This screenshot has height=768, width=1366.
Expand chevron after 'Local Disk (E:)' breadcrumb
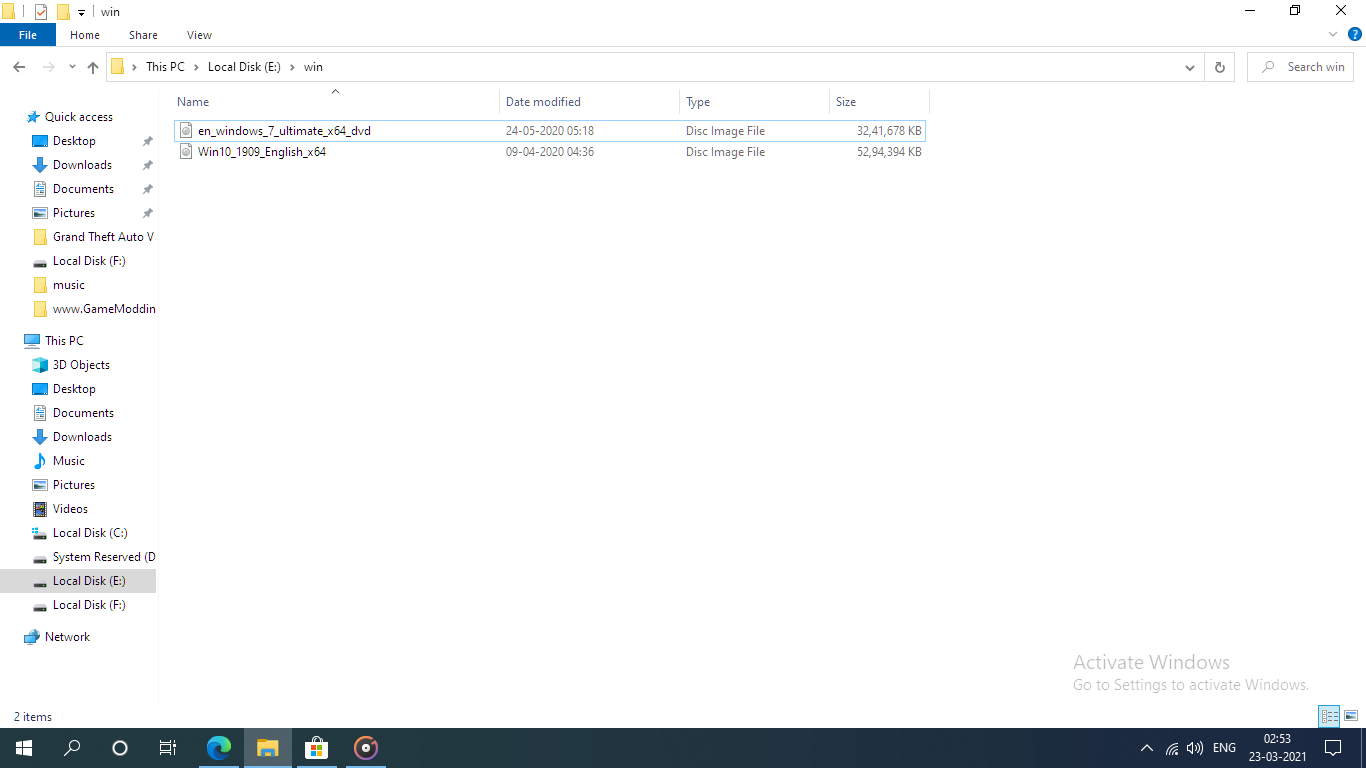coord(293,67)
